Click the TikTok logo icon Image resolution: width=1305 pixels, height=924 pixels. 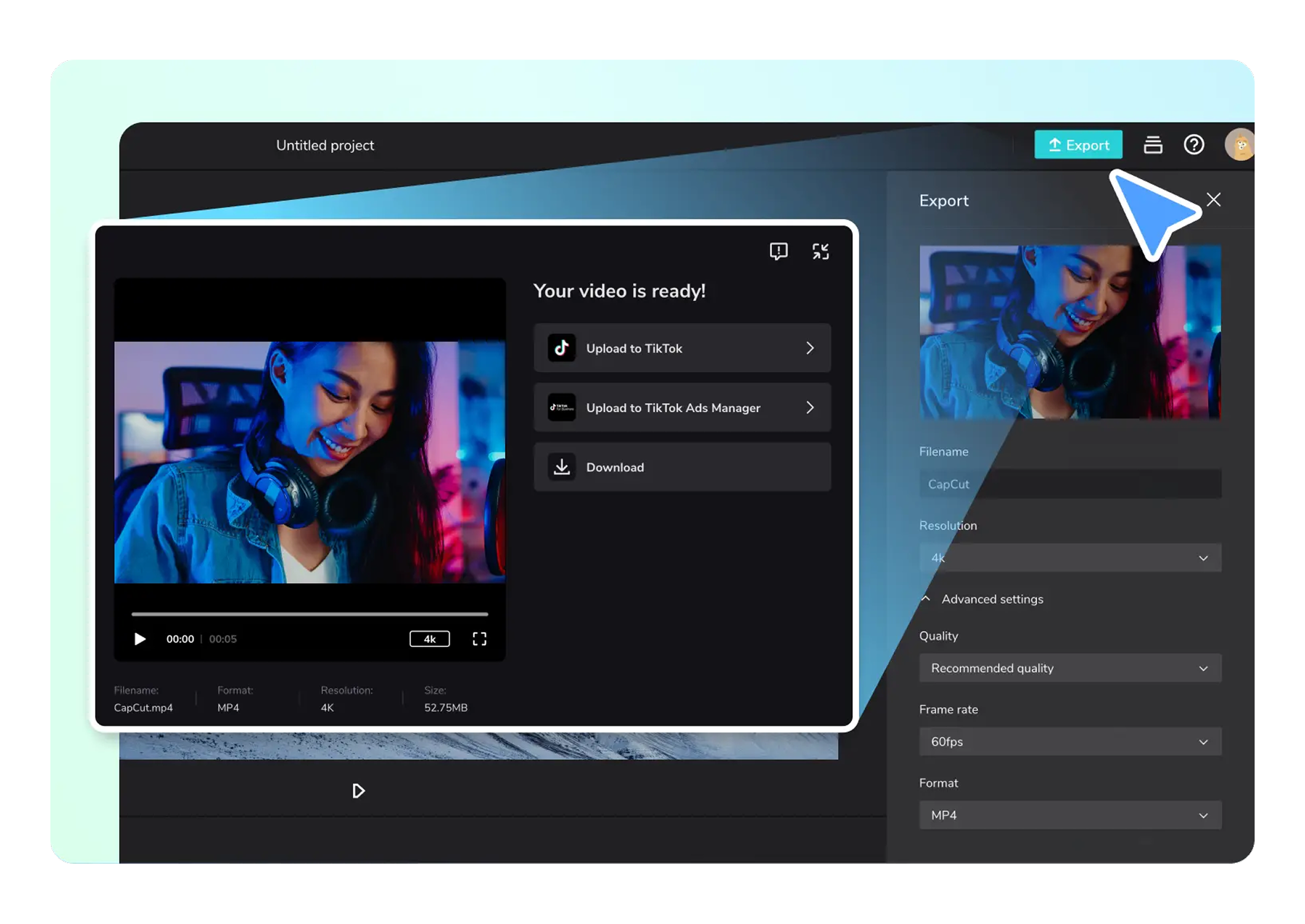[x=562, y=348]
